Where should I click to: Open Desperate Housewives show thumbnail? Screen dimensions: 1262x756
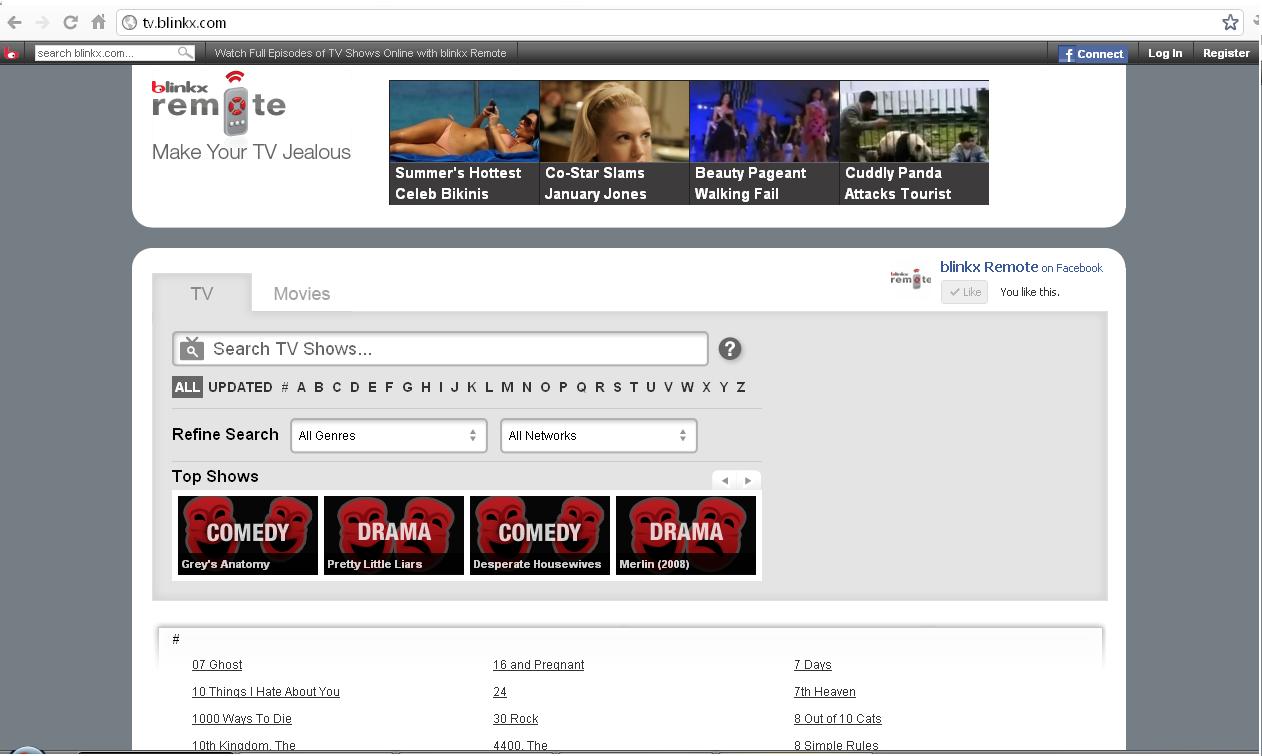click(x=540, y=535)
